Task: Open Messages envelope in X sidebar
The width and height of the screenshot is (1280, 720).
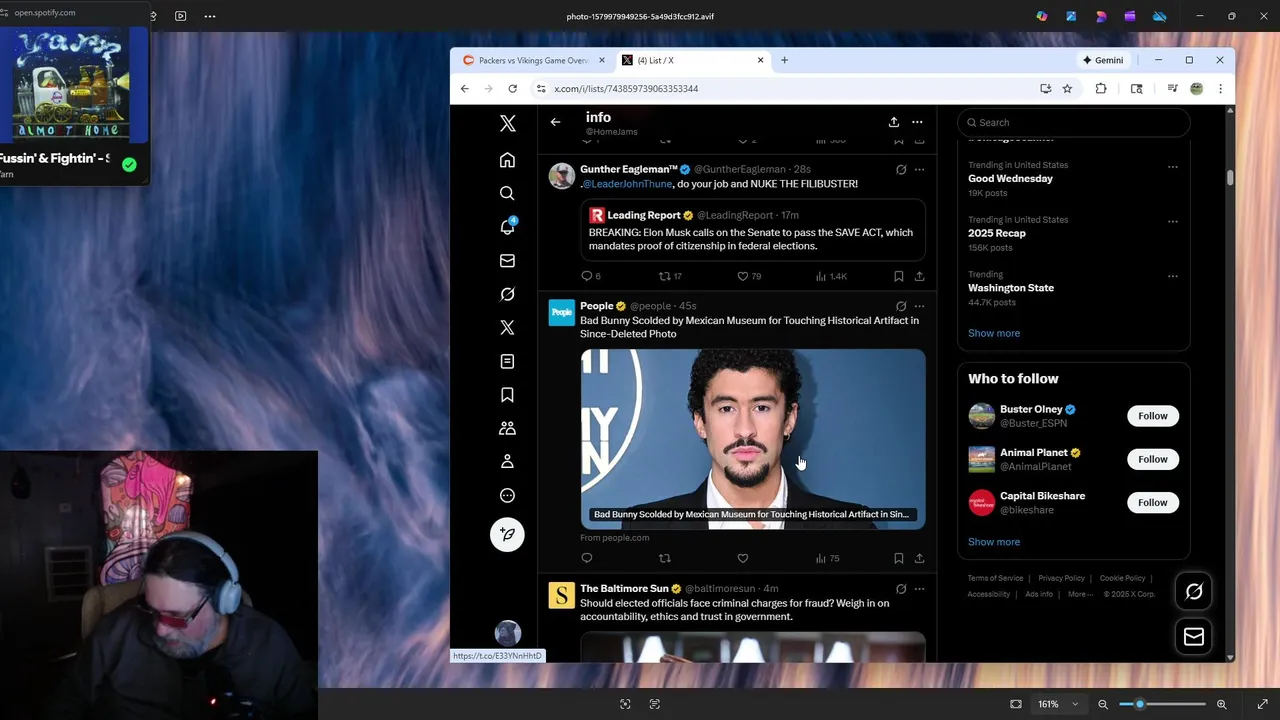Action: tap(507, 261)
